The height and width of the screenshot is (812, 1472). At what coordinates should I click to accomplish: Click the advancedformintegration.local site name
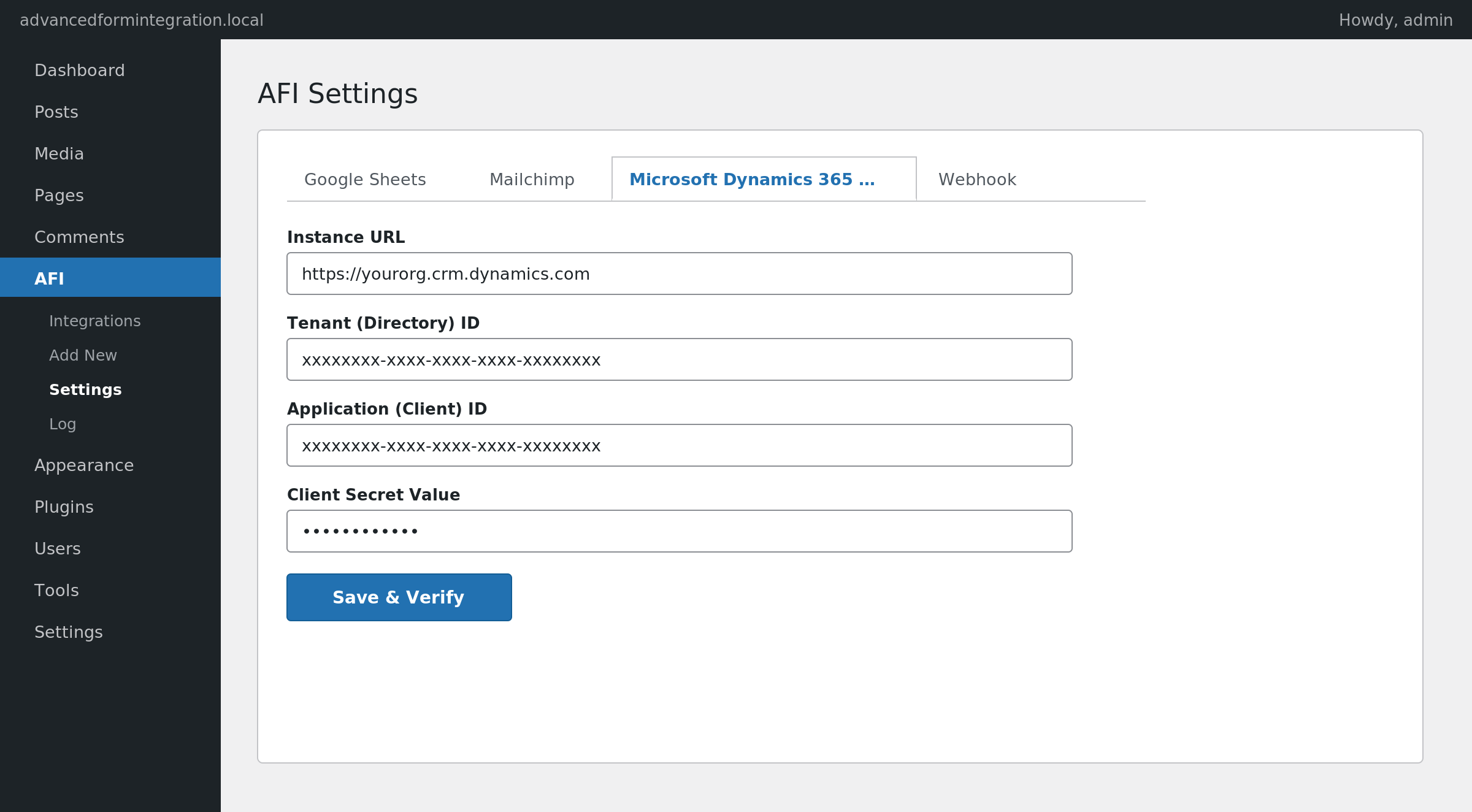pyautogui.click(x=142, y=20)
